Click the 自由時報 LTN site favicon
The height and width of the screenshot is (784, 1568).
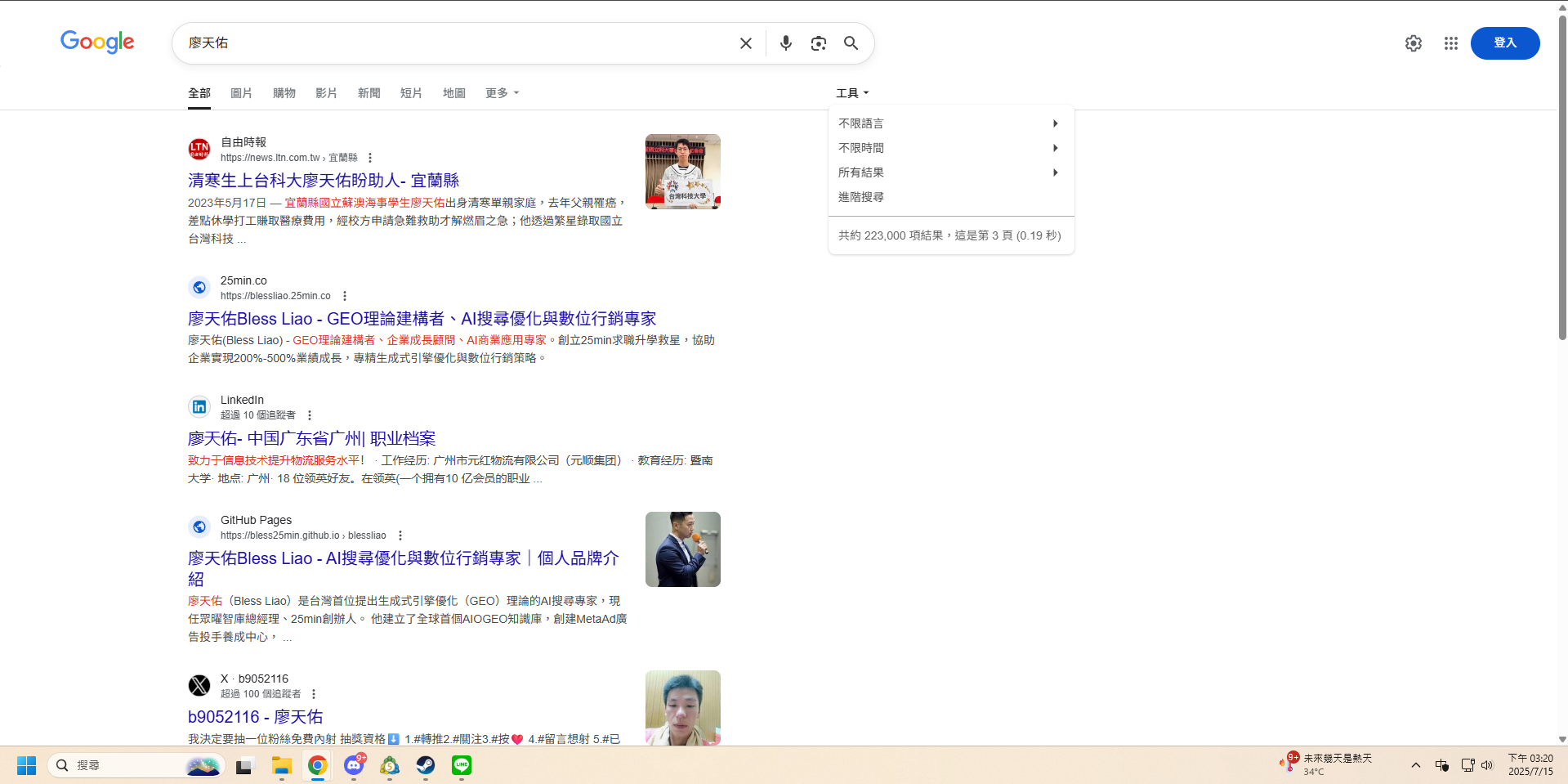click(199, 149)
